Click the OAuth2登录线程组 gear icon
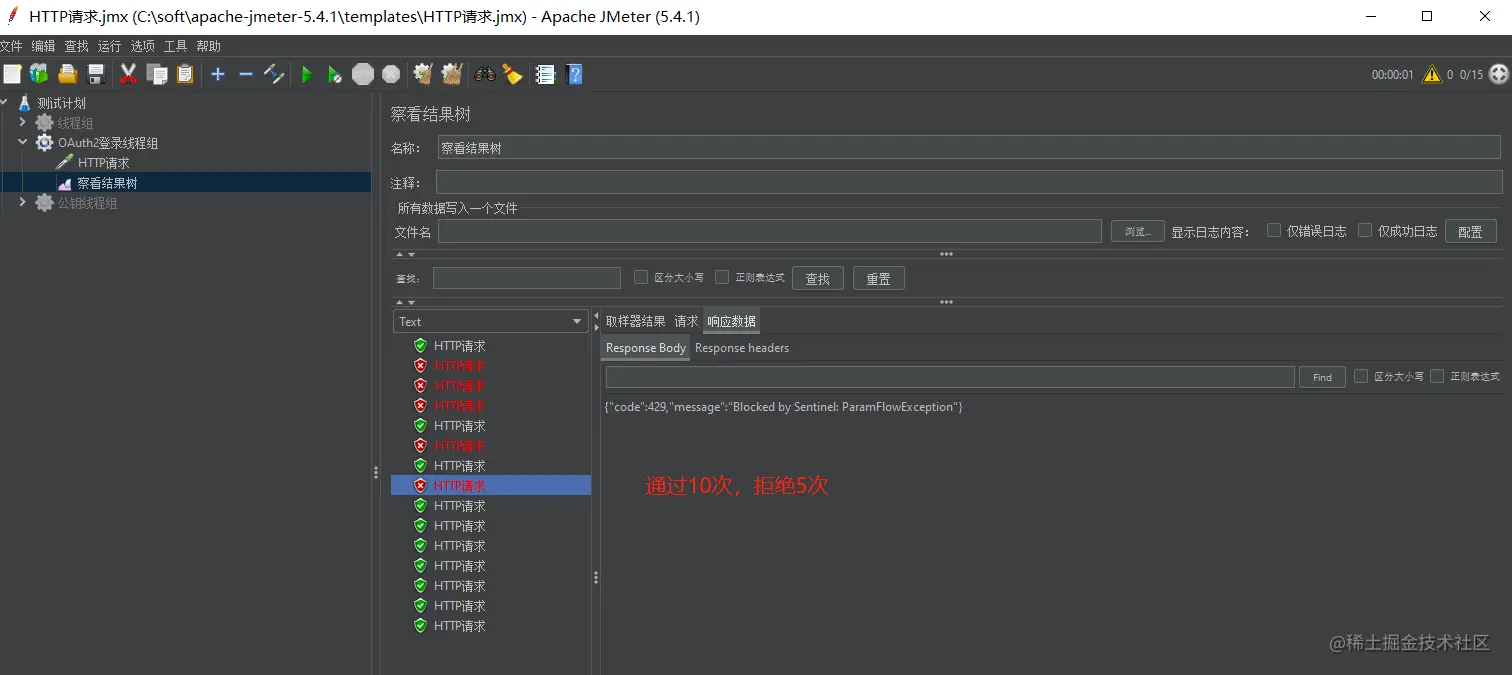Image resolution: width=1512 pixels, height=675 pixels. [44, 143]
